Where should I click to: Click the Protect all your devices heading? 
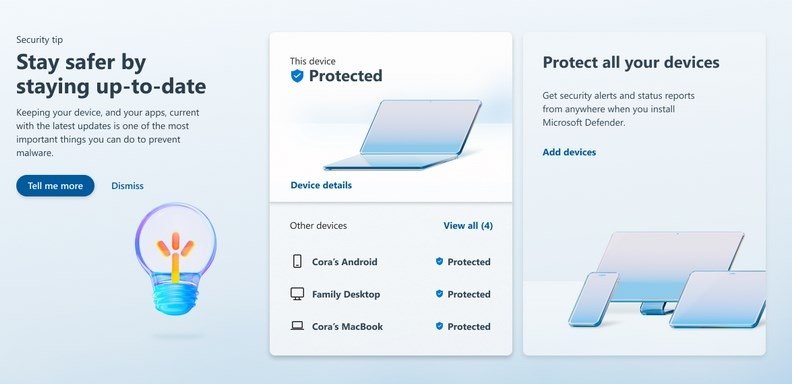(631, 63)
